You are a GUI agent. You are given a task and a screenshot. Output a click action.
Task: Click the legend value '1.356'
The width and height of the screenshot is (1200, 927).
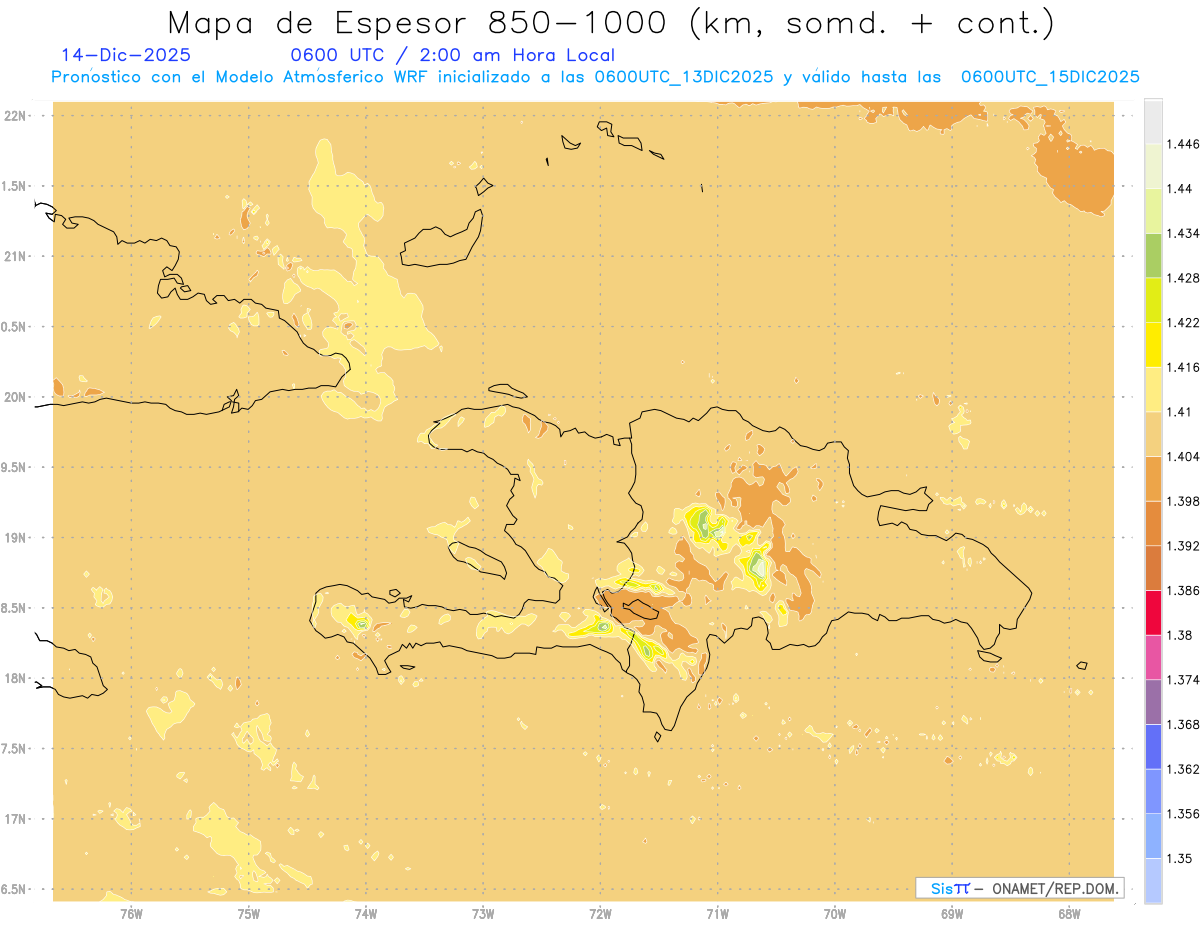[x=1181, y=814]
